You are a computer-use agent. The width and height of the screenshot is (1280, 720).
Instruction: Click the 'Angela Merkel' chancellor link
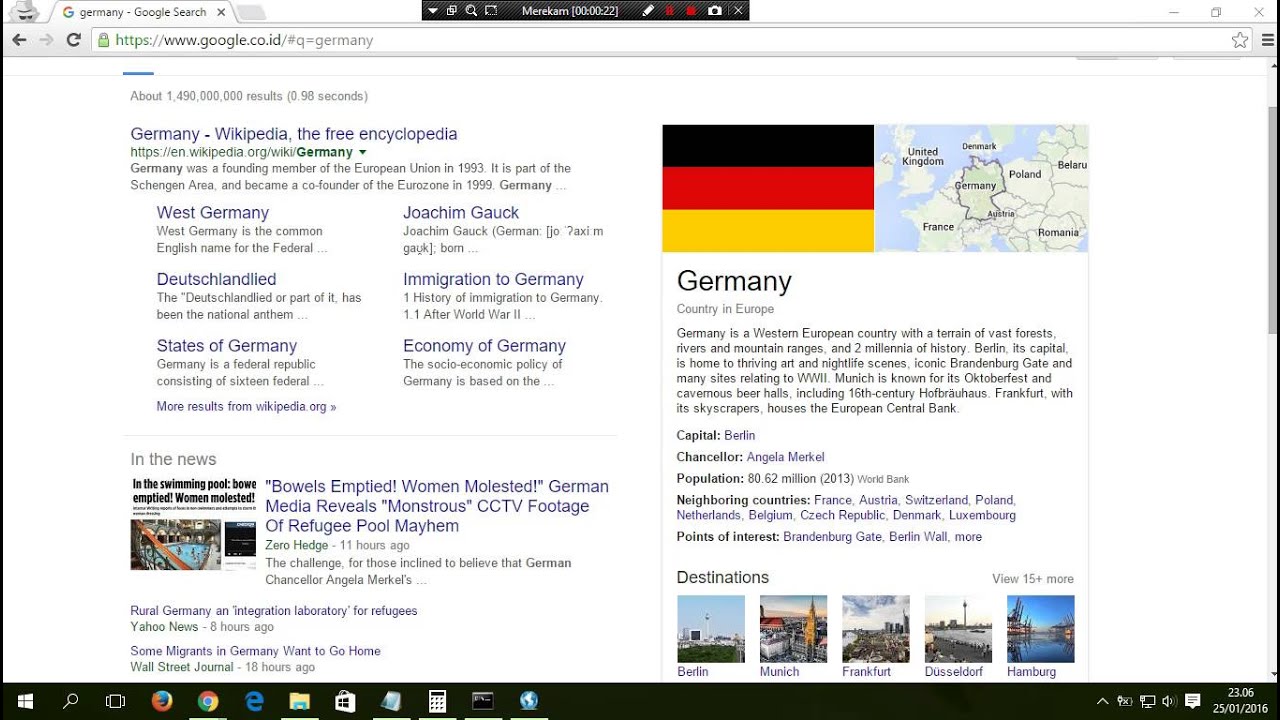(x=785, y=457)
